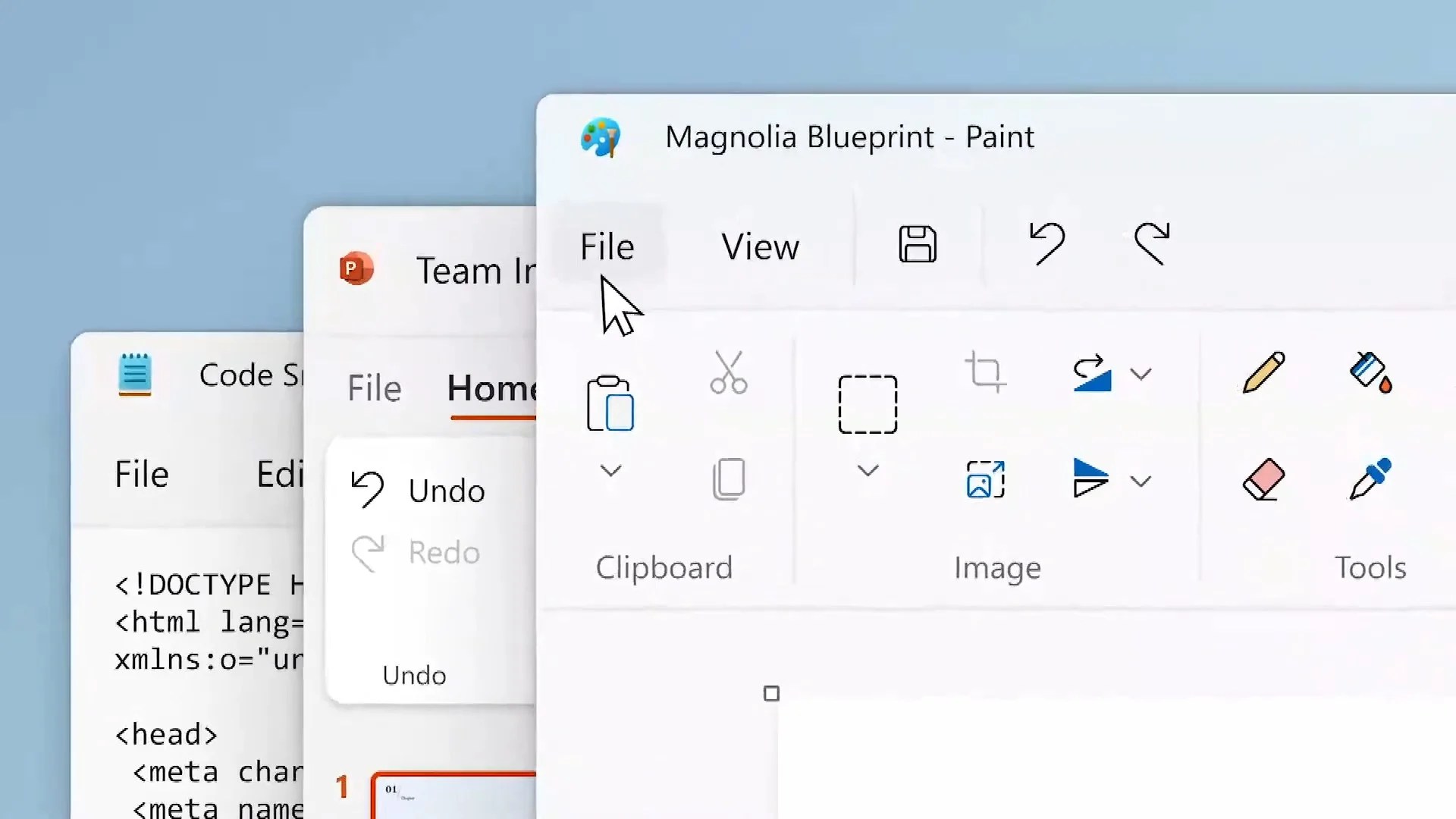The image size is (1456, 819).
Task: Click the Redo button in PowerPoint
Action: (x=416, y=552)
